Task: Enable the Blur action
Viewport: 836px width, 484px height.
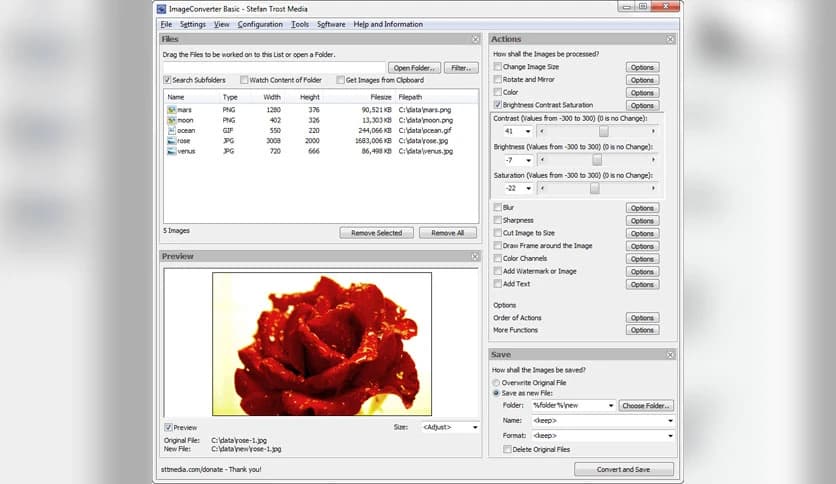Action: (497, 207)
